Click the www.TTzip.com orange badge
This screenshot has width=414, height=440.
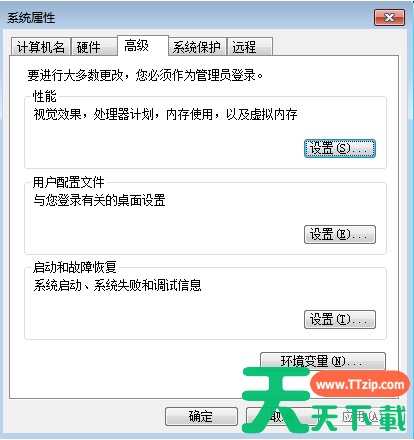pos(359,384)
